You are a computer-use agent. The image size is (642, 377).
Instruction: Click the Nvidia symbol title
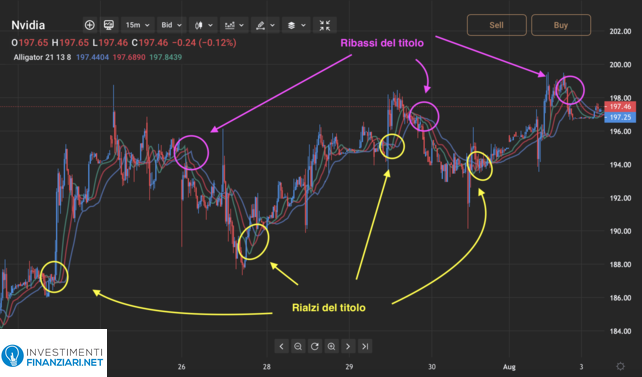[28, 25]
